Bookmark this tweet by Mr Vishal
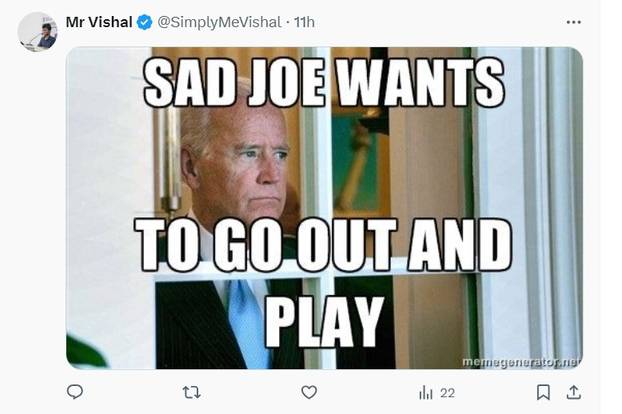Image resolution: width=622 pixels, height=414 pixels. (x=543, y=392)
